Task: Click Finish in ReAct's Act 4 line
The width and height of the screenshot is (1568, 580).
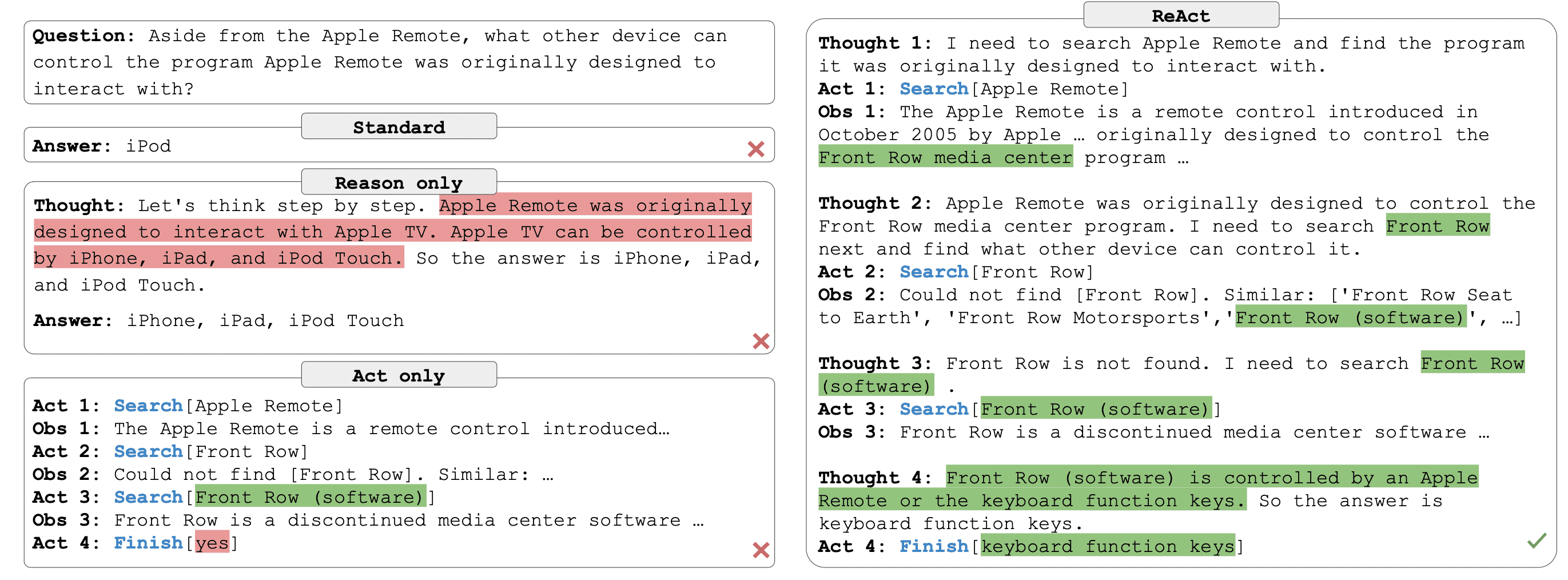Action: point(934,546)
